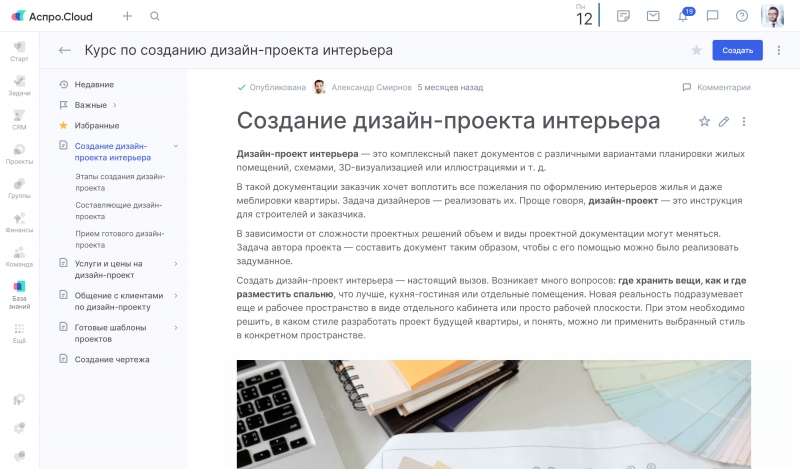800x469 pixels.
Task: Select Создание дизайн-проекта интерьера tree item
Action: pyautogui.click(x=113, y=152)
